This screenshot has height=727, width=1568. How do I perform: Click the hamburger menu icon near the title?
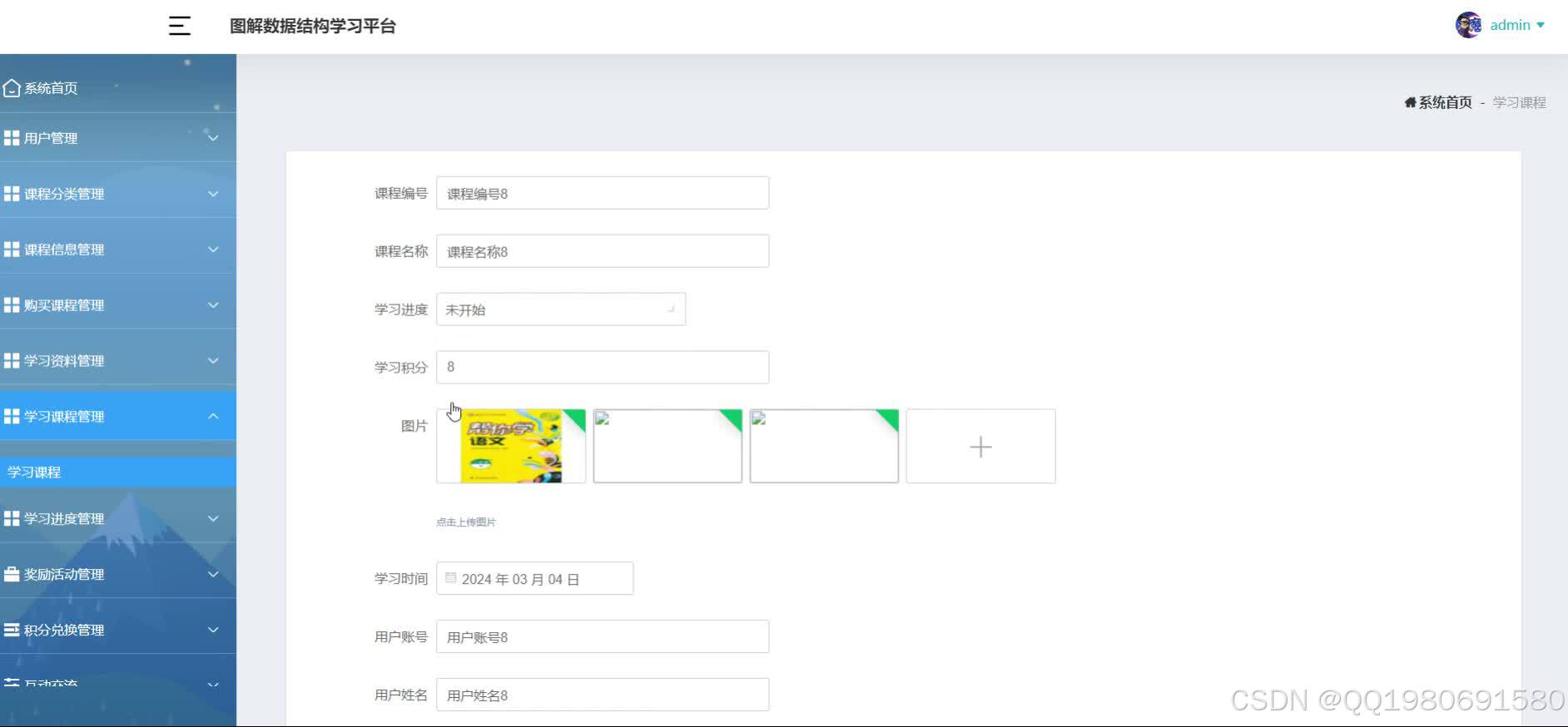[179, 26]
